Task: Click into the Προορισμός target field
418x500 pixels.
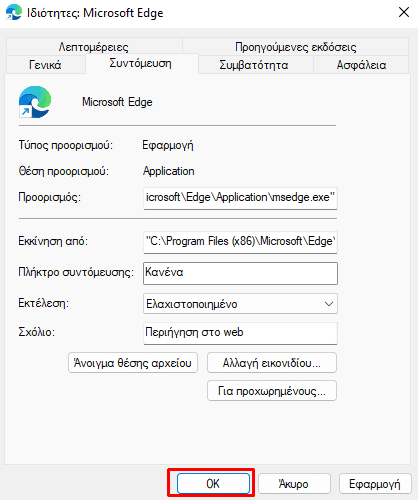Action: [x=240, y=198]
